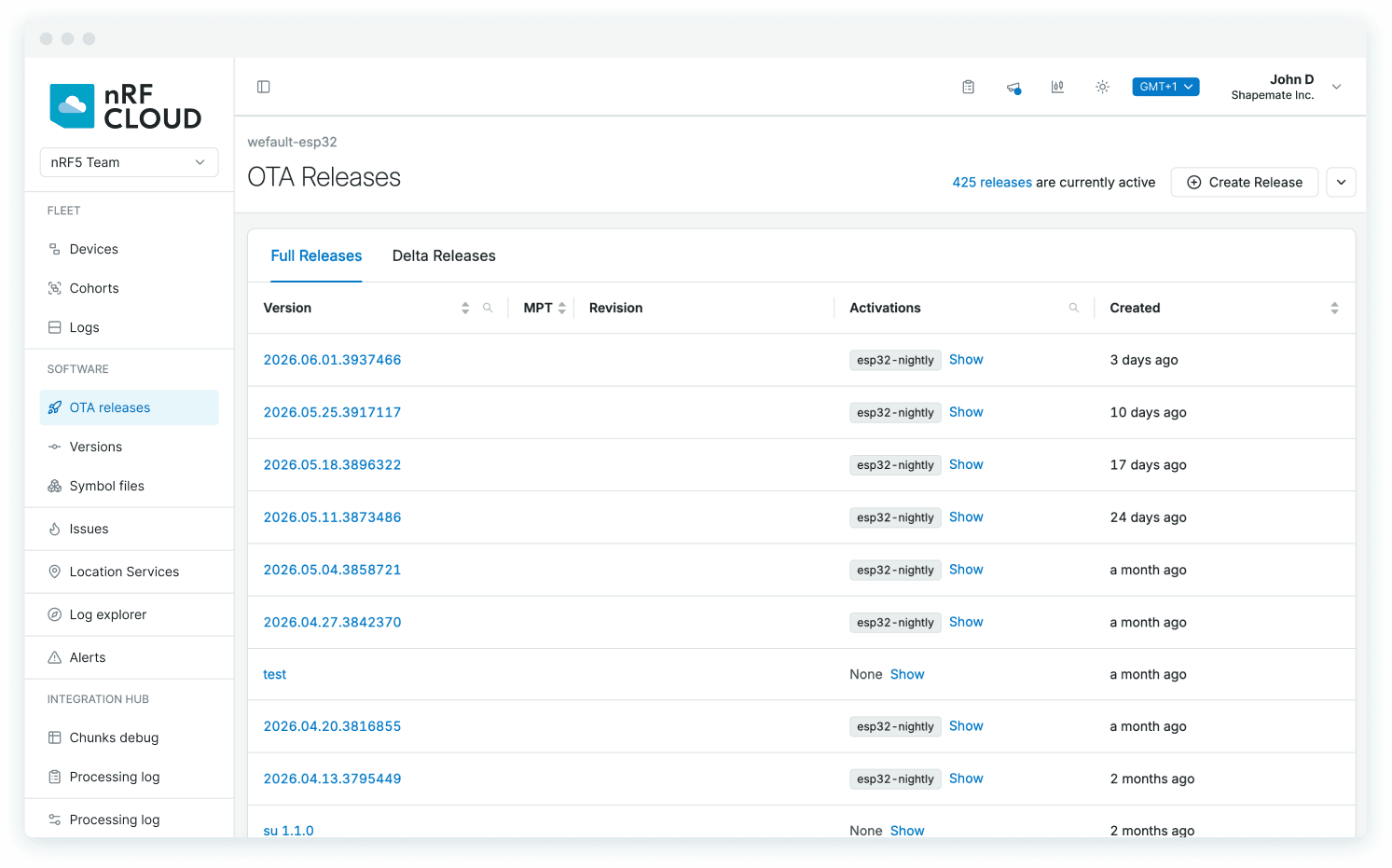Click the Create Release button

point(1244,182)
